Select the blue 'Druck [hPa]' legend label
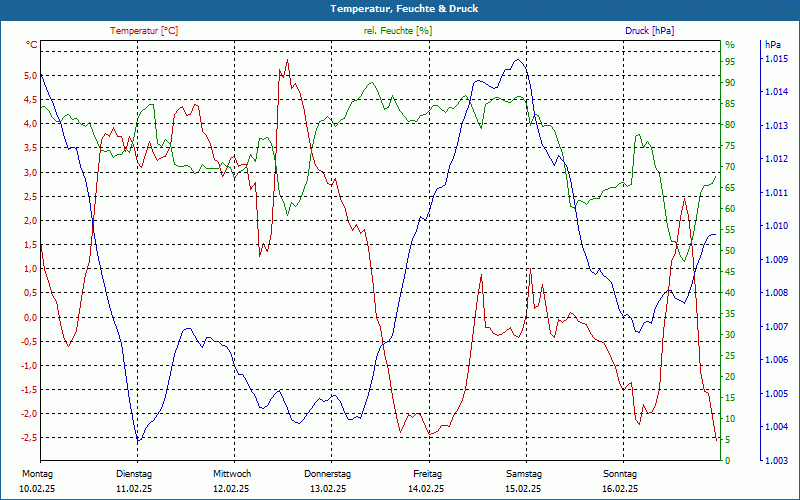The width and height of the screenshot is (800, 500). click(649, 31)
